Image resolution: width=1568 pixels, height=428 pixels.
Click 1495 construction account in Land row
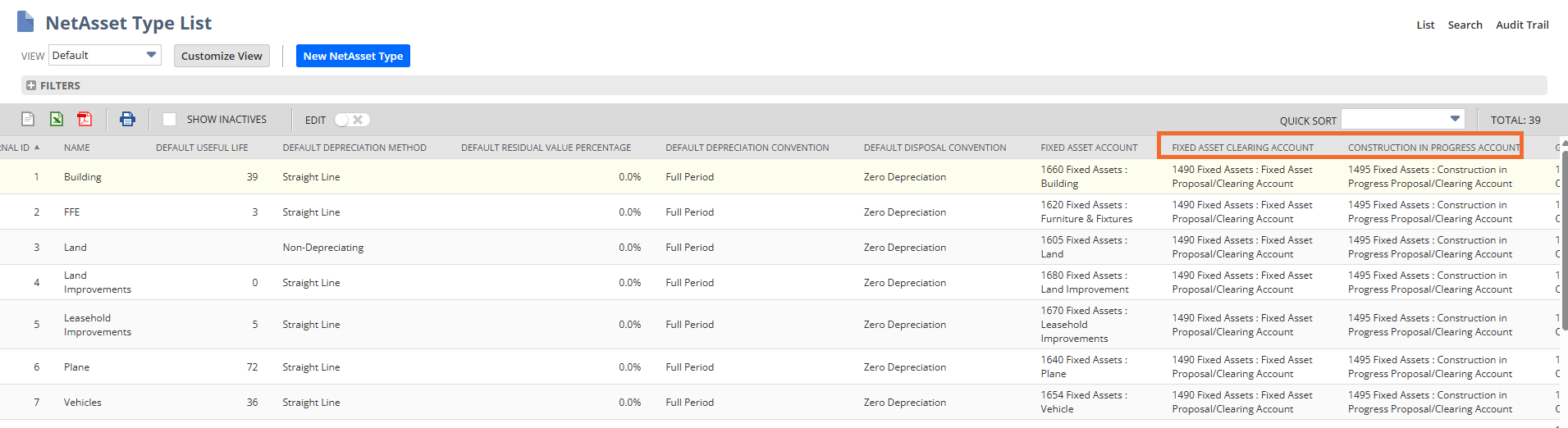coord(1430,247)
